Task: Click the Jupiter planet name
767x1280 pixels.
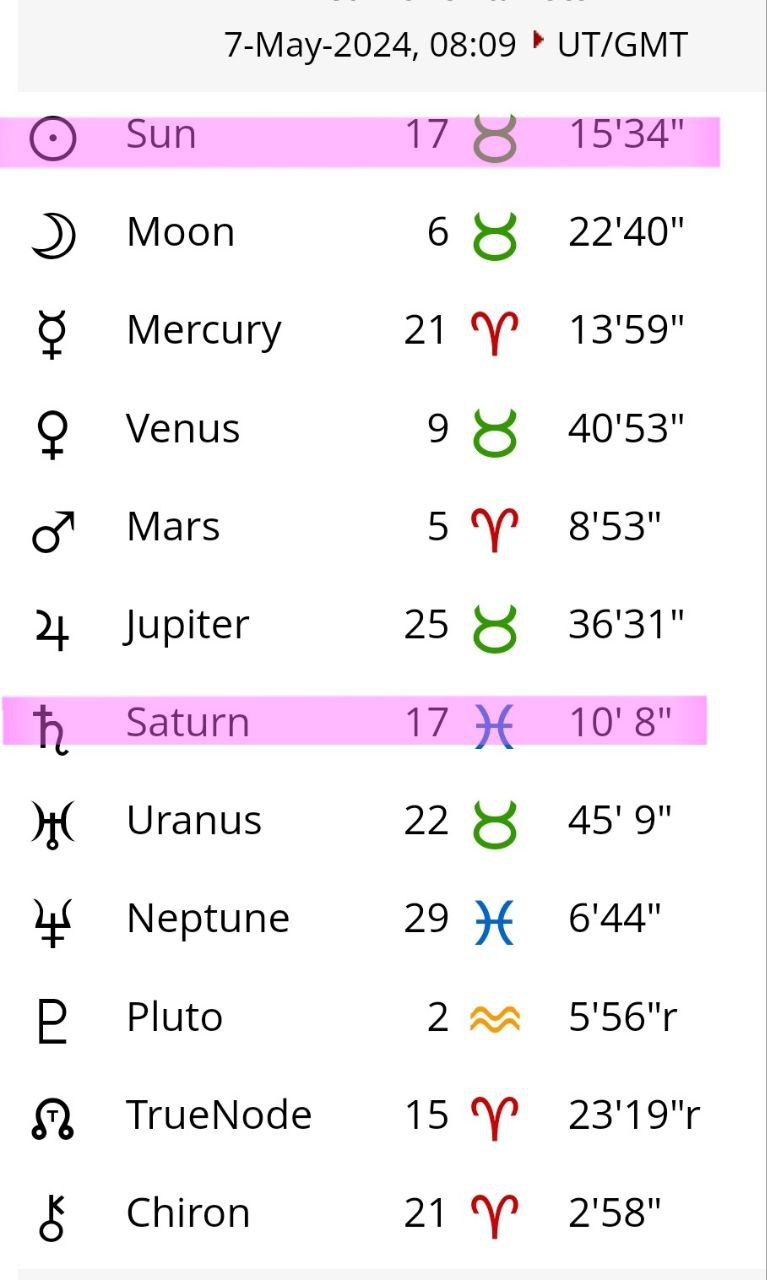Action: [x=187, y=625]
